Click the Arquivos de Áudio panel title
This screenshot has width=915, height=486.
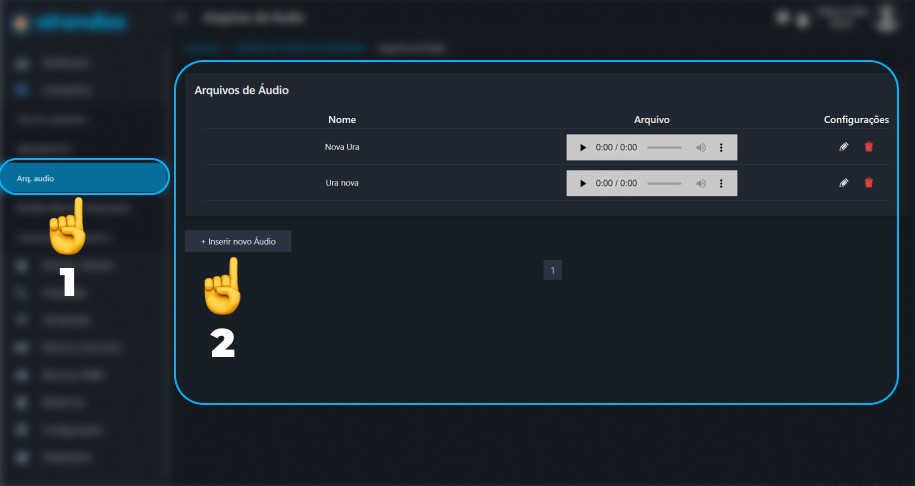[x=242, y=90]
